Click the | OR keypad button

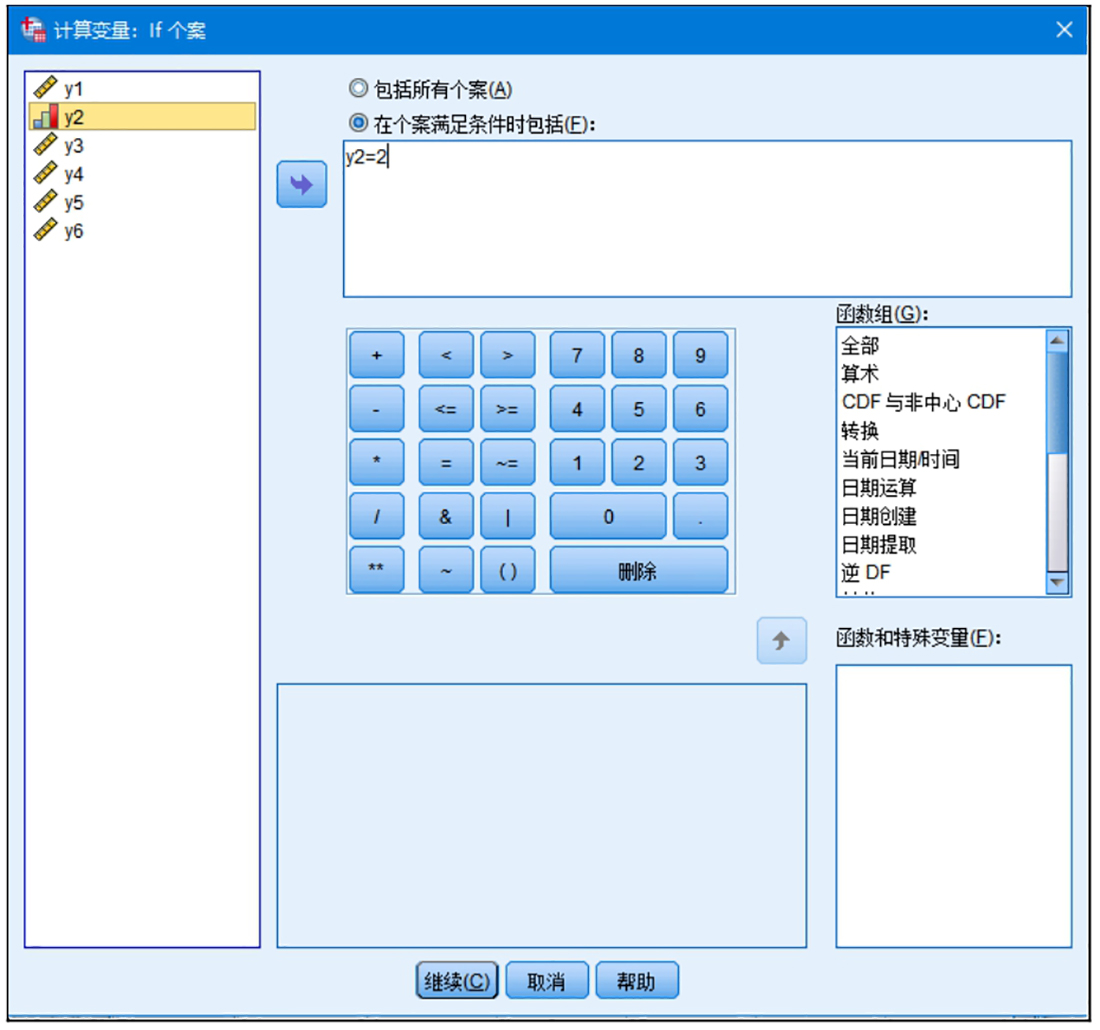(x=508, y=516)
